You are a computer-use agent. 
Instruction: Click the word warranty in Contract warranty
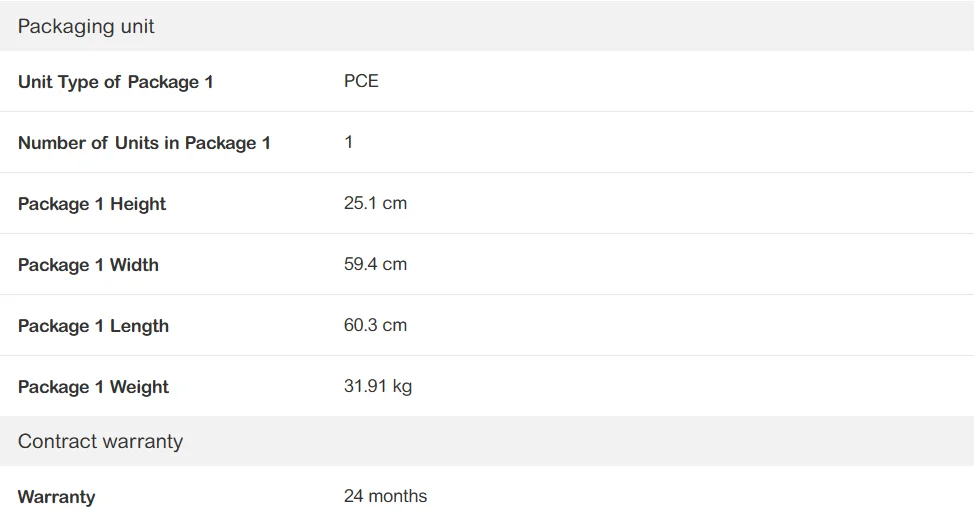point(144,442)
